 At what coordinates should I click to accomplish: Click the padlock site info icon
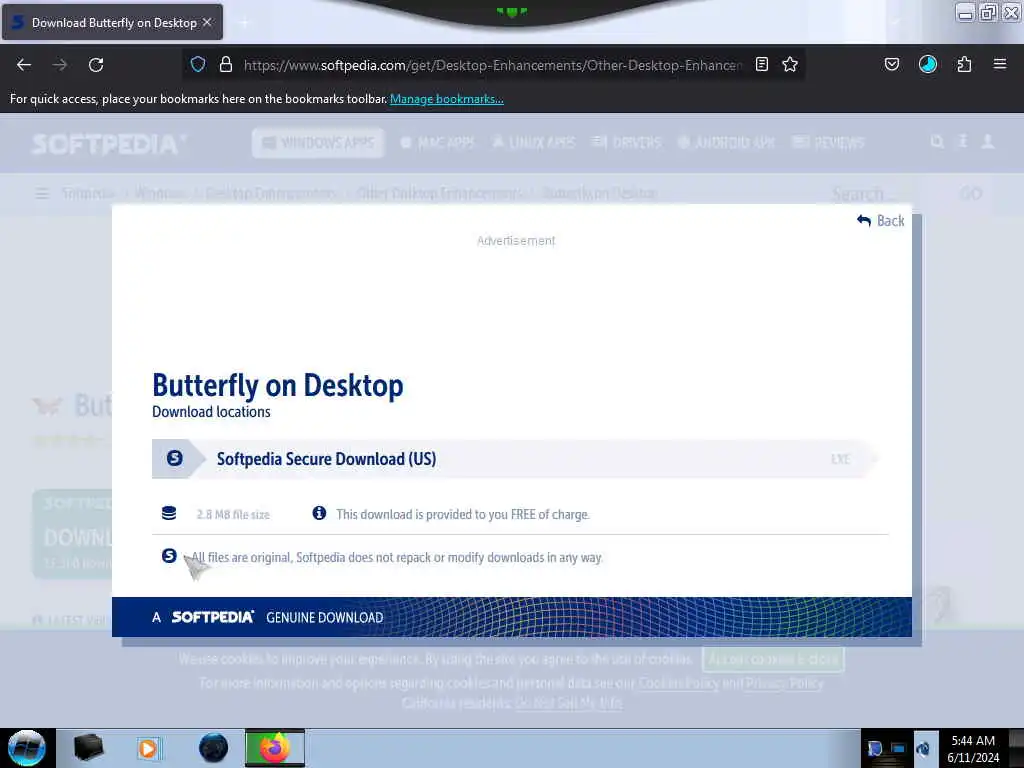tap(226, 64)
